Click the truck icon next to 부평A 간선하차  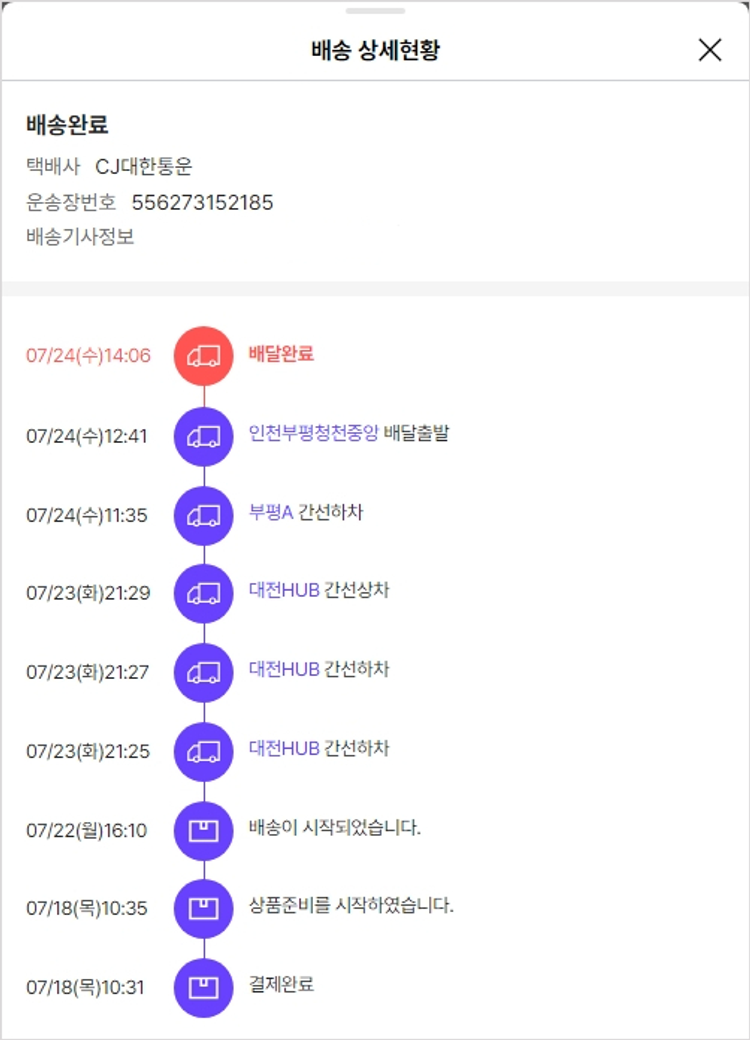pos(204,515)
